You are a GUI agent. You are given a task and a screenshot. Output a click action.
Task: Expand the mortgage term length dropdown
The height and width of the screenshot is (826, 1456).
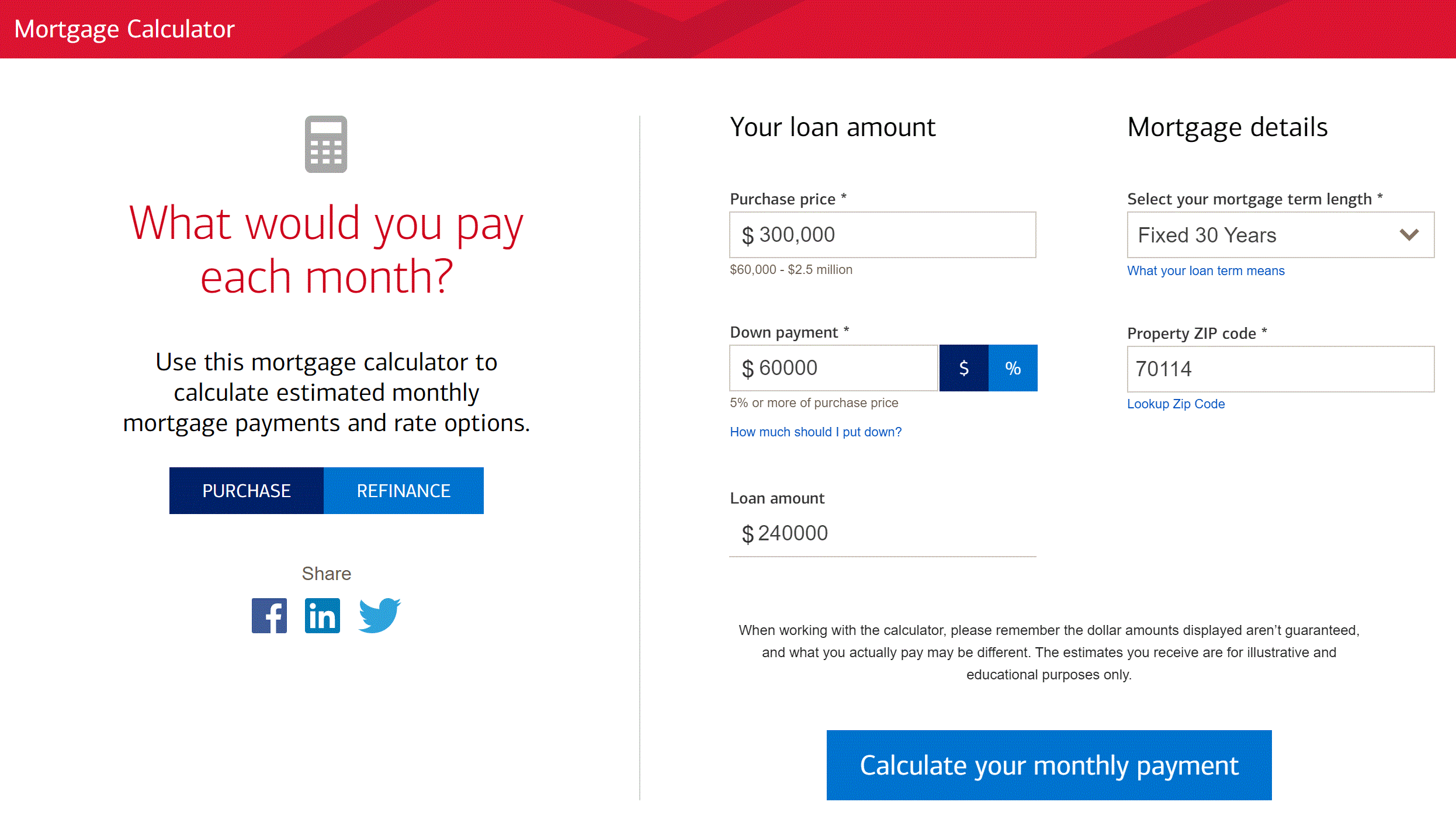(1279, 234)
